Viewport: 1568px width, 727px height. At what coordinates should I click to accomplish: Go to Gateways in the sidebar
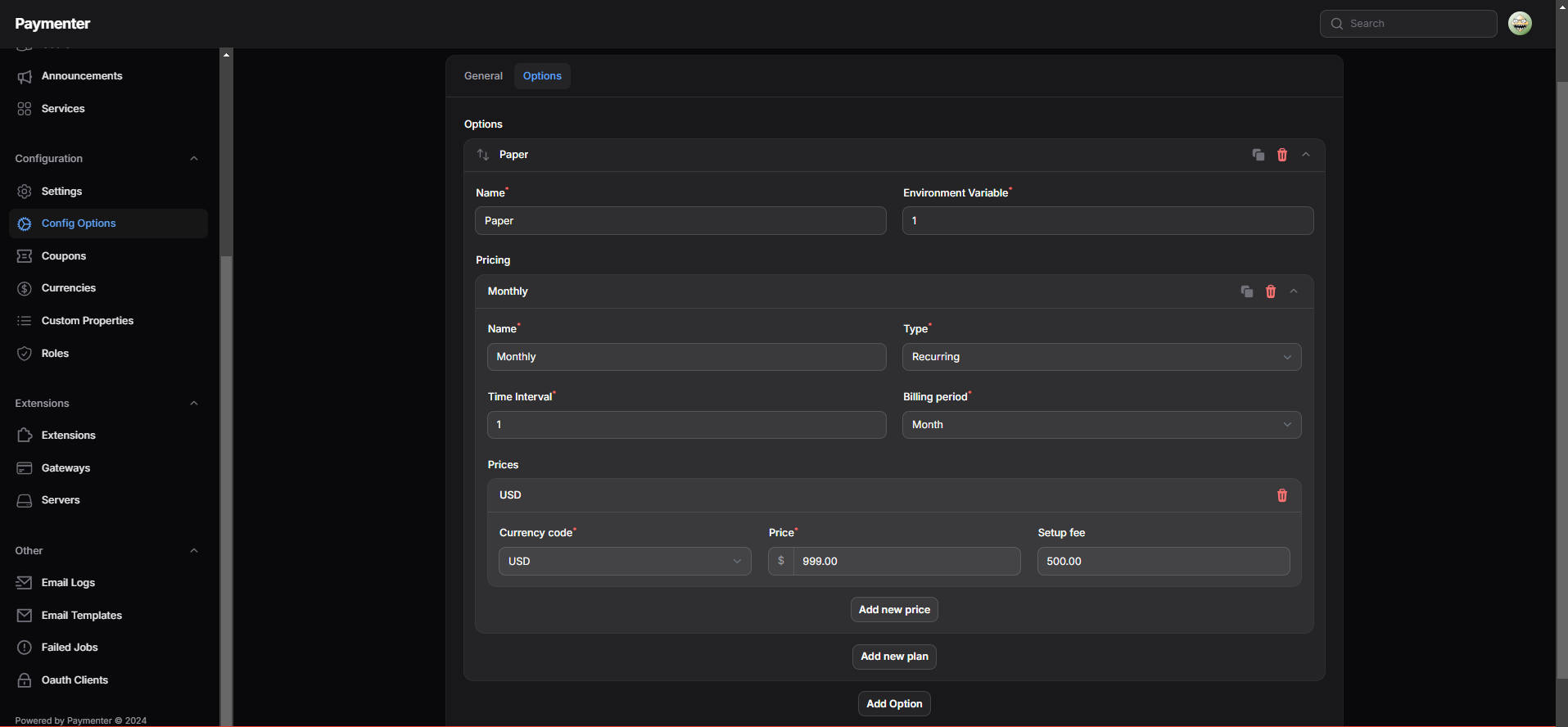[x=66, y=468]
